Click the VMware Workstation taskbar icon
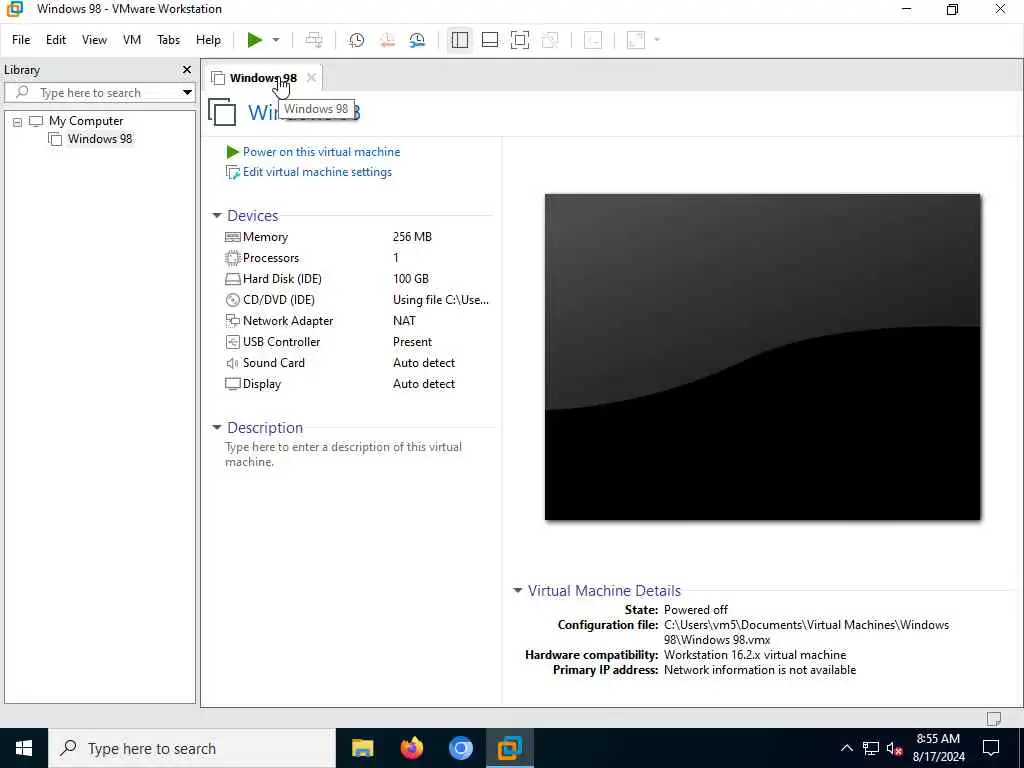The height and width of the screenshot is (768, 1024). coord(509,748)
